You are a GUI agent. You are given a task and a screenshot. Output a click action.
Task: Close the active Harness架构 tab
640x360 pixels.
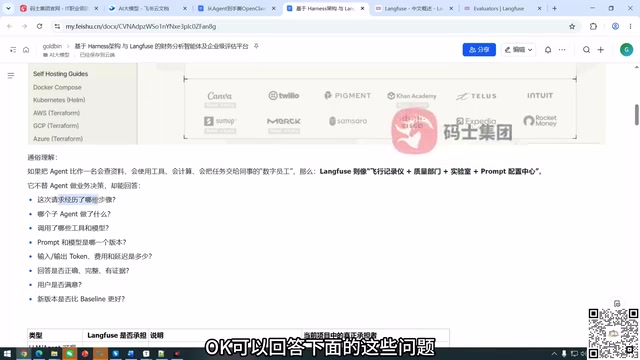point(362,8)
